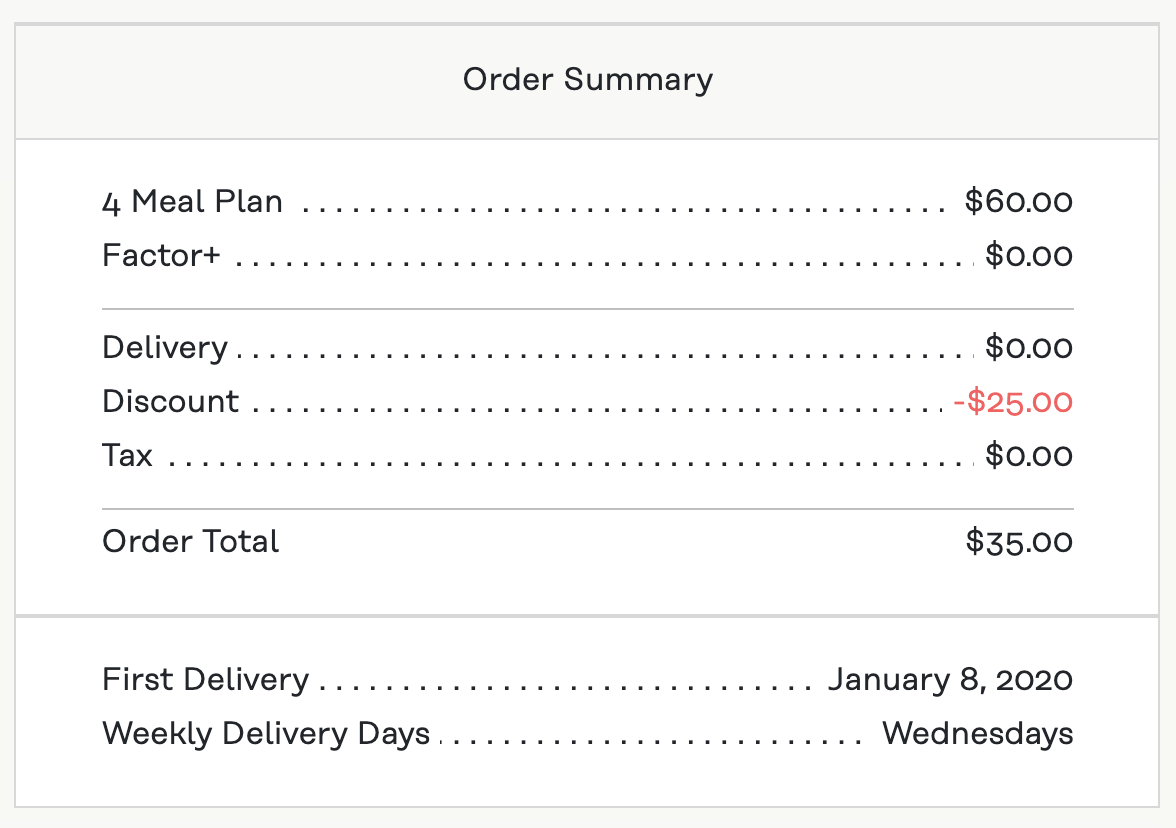Select the 4 Meal Plan label

pos(192,202)
